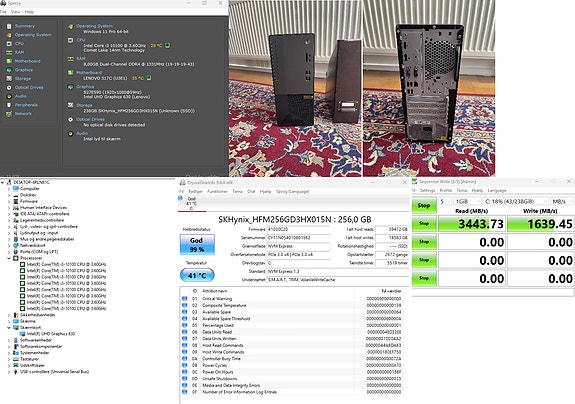This screenshot has width=575, height=404.
Task: Select the CPU icon in Speccy sidebar
Action: click(9, 44)
